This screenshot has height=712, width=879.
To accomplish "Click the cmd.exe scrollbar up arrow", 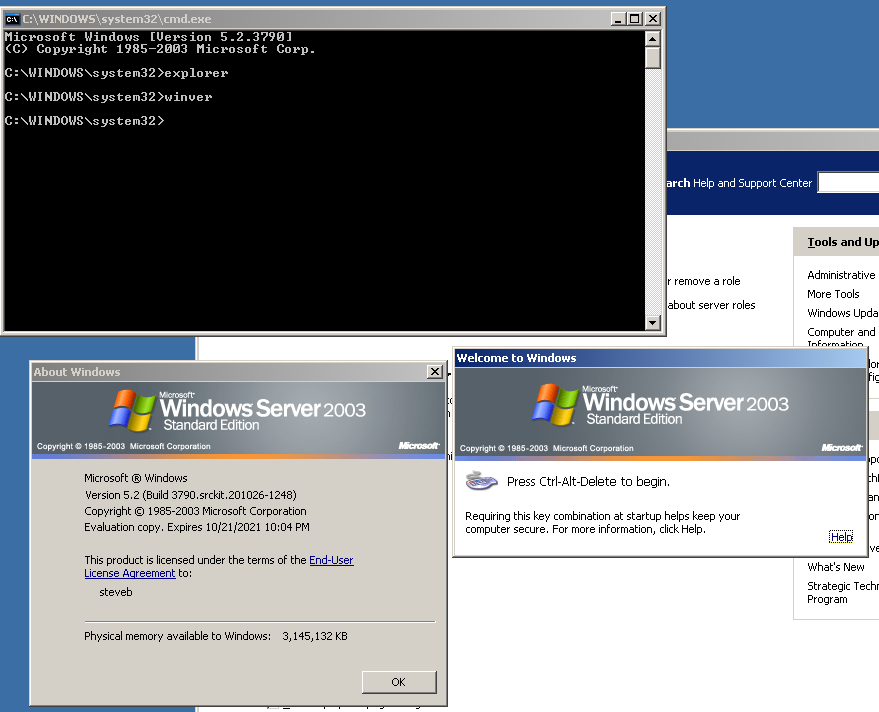I will tap(652, 39).
